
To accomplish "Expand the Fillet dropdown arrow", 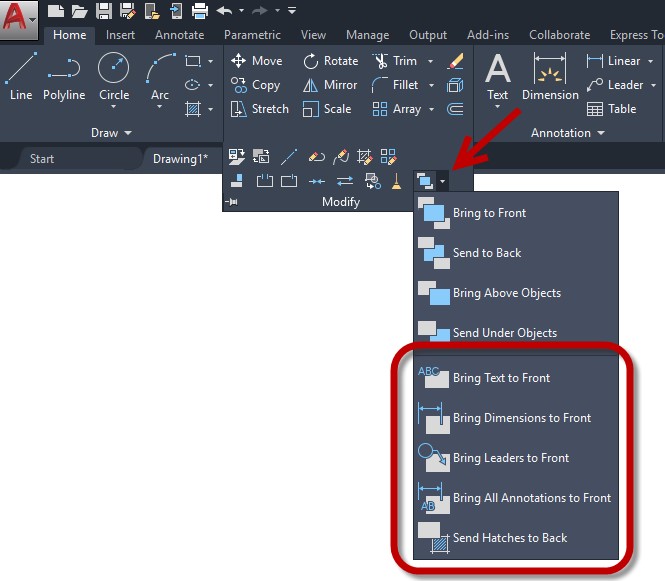I will pyautogui.click(x=431, y=85).
